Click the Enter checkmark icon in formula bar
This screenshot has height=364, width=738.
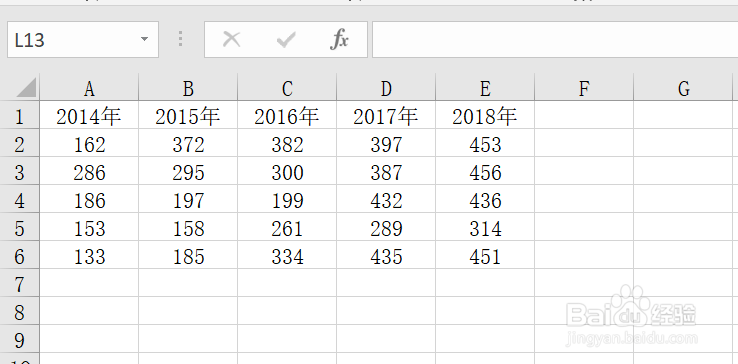(286, 40)
